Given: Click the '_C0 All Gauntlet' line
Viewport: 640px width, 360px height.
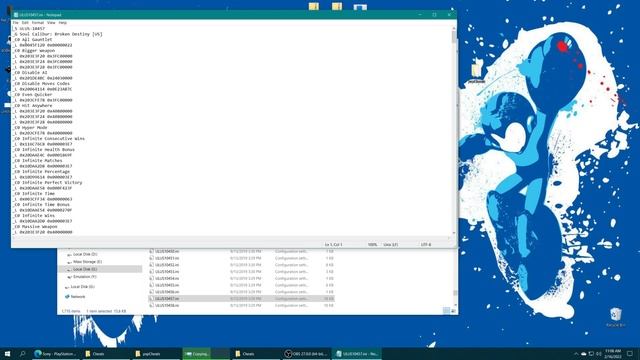Looking at the screenshot, I should click(x=33, y=40).
